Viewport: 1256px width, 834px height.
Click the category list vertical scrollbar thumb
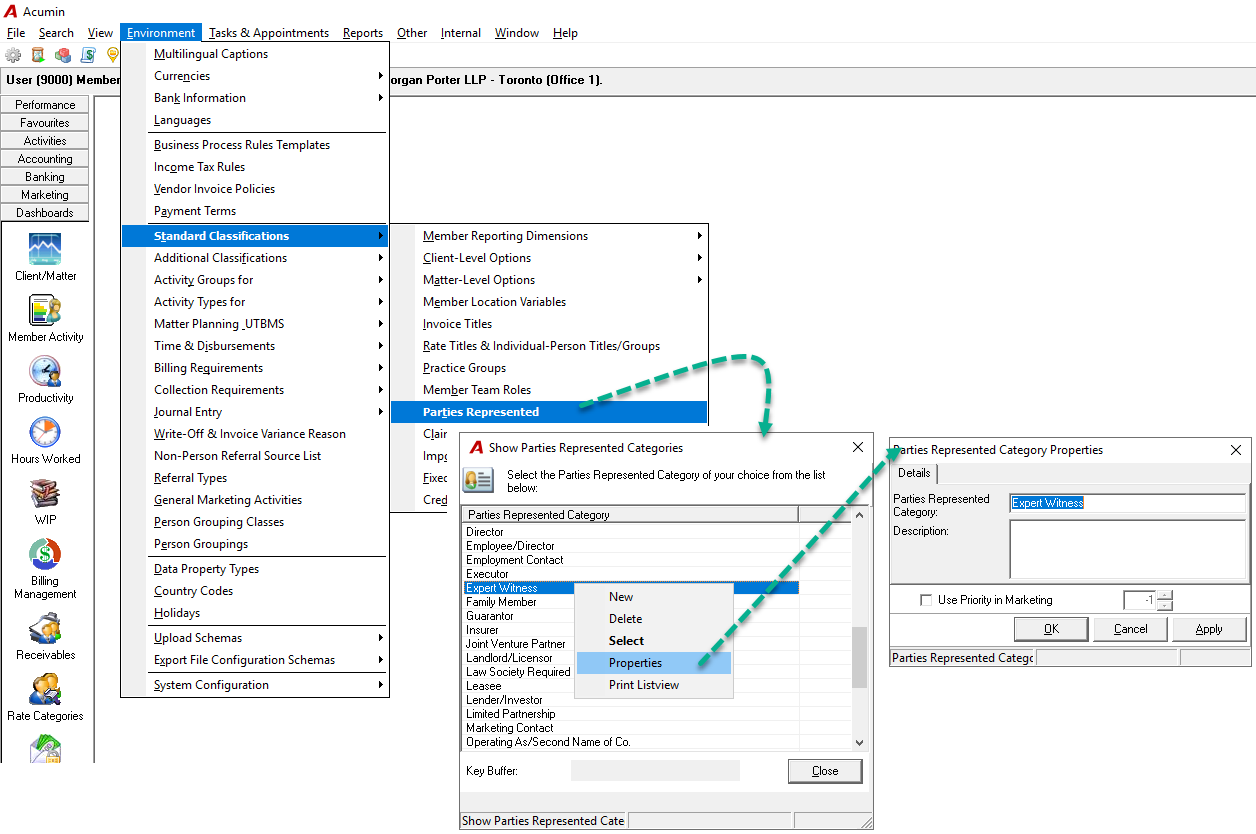[860, 657]
